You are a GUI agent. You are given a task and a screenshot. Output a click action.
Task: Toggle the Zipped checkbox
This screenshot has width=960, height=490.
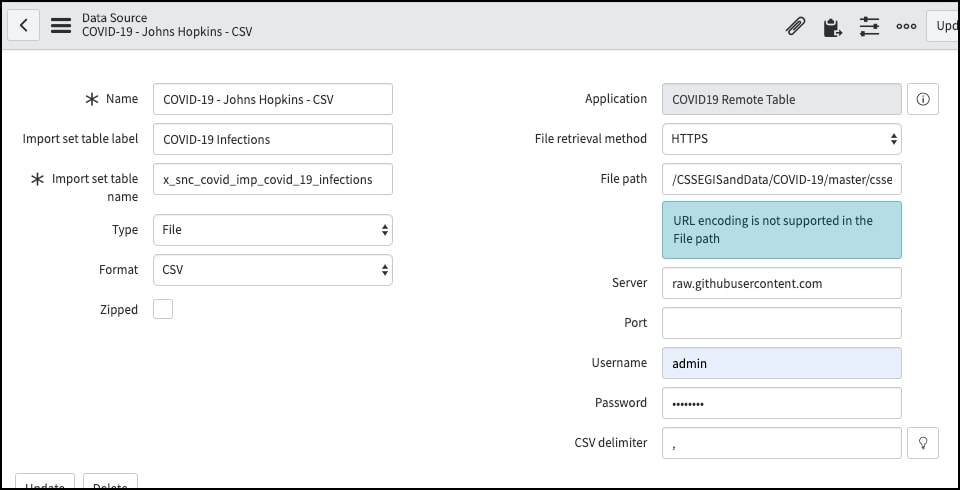click(x=163, y=309)
